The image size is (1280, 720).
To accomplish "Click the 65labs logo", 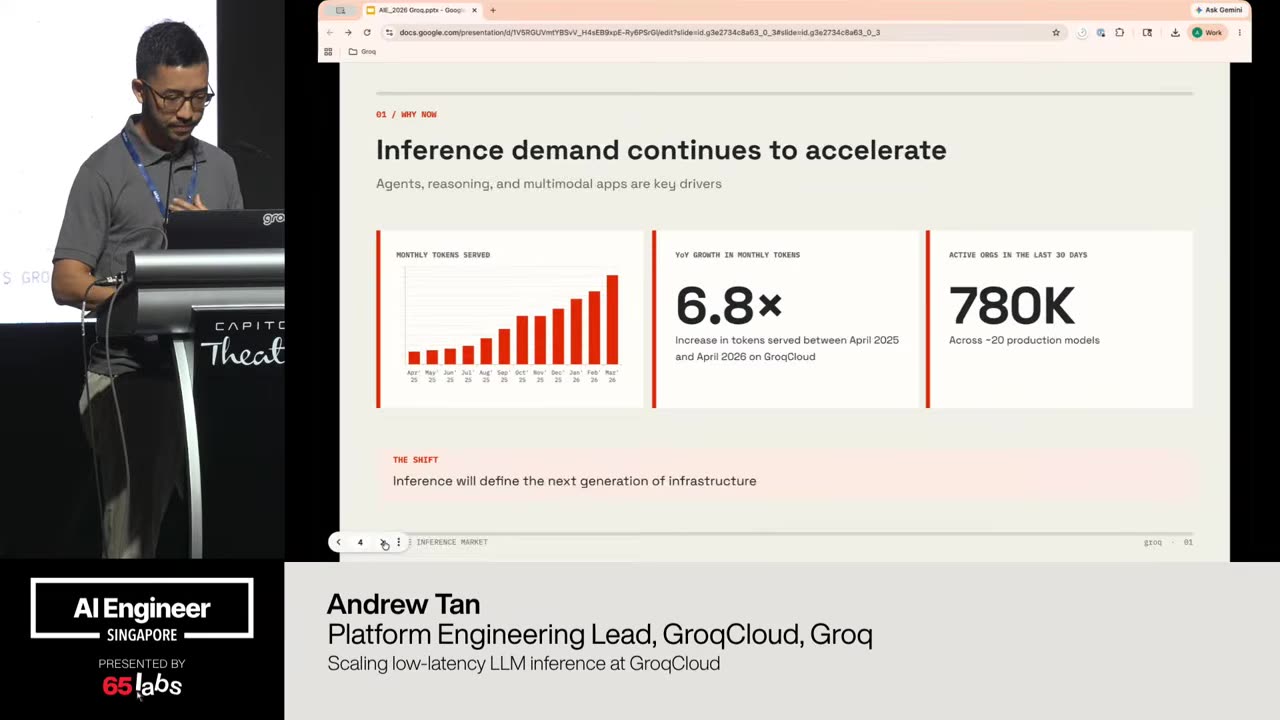I will (142, 685).
